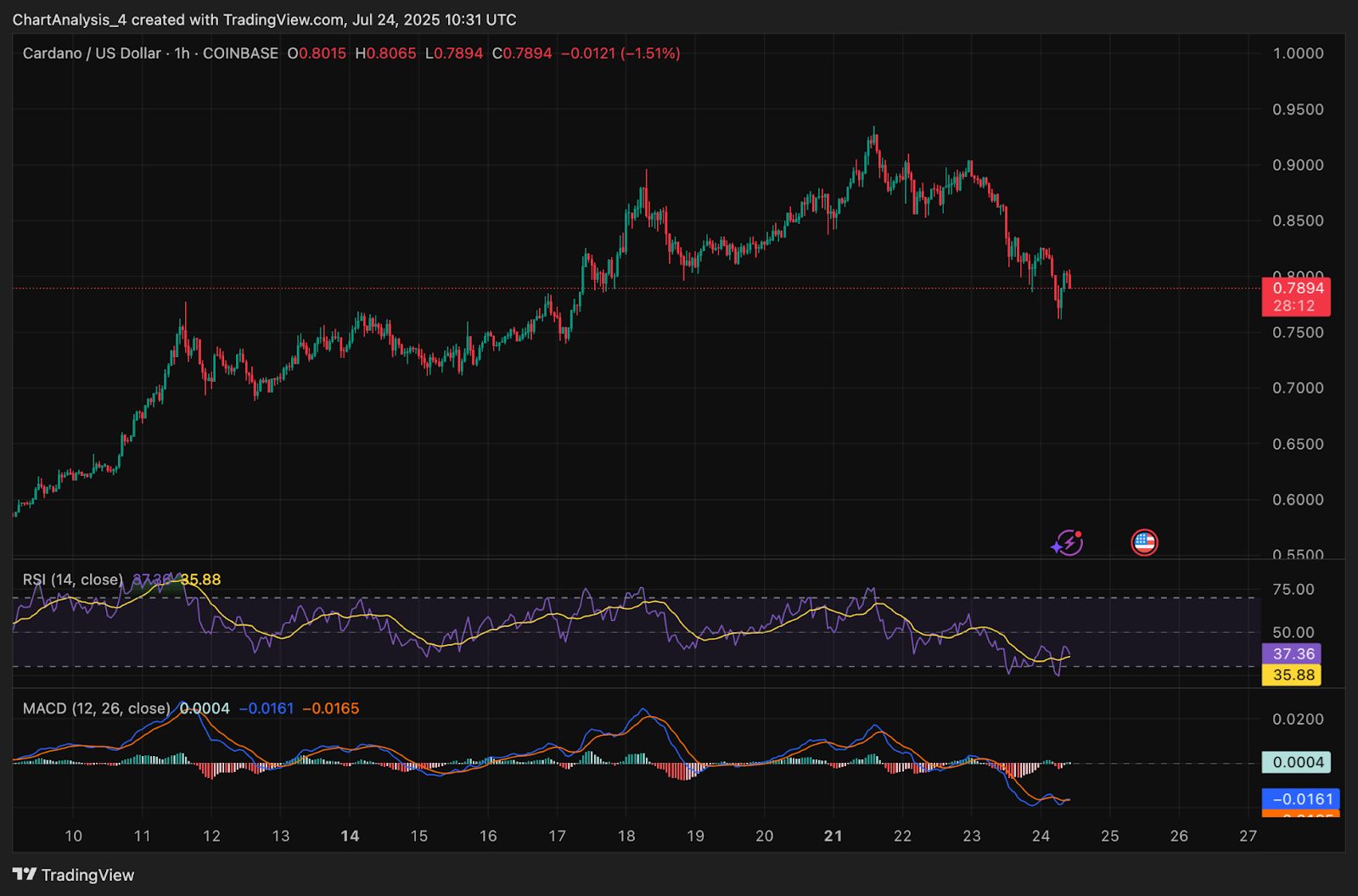The height and width of the screenshot is (896, 1358).
Task: Open the MACD (12, 26, close) indicator legend
Action: (x=97, y=708)
